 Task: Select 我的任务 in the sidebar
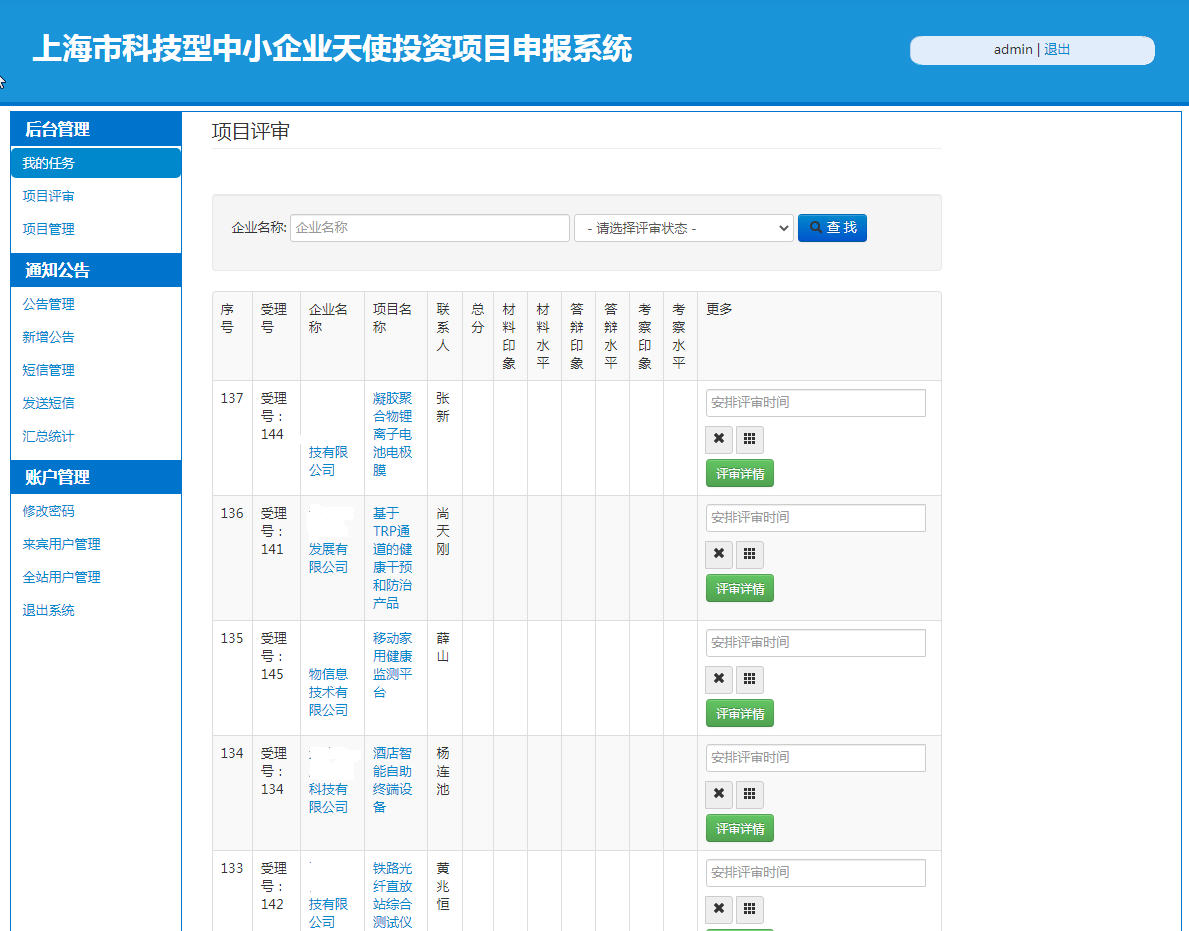tap(49, 163)
